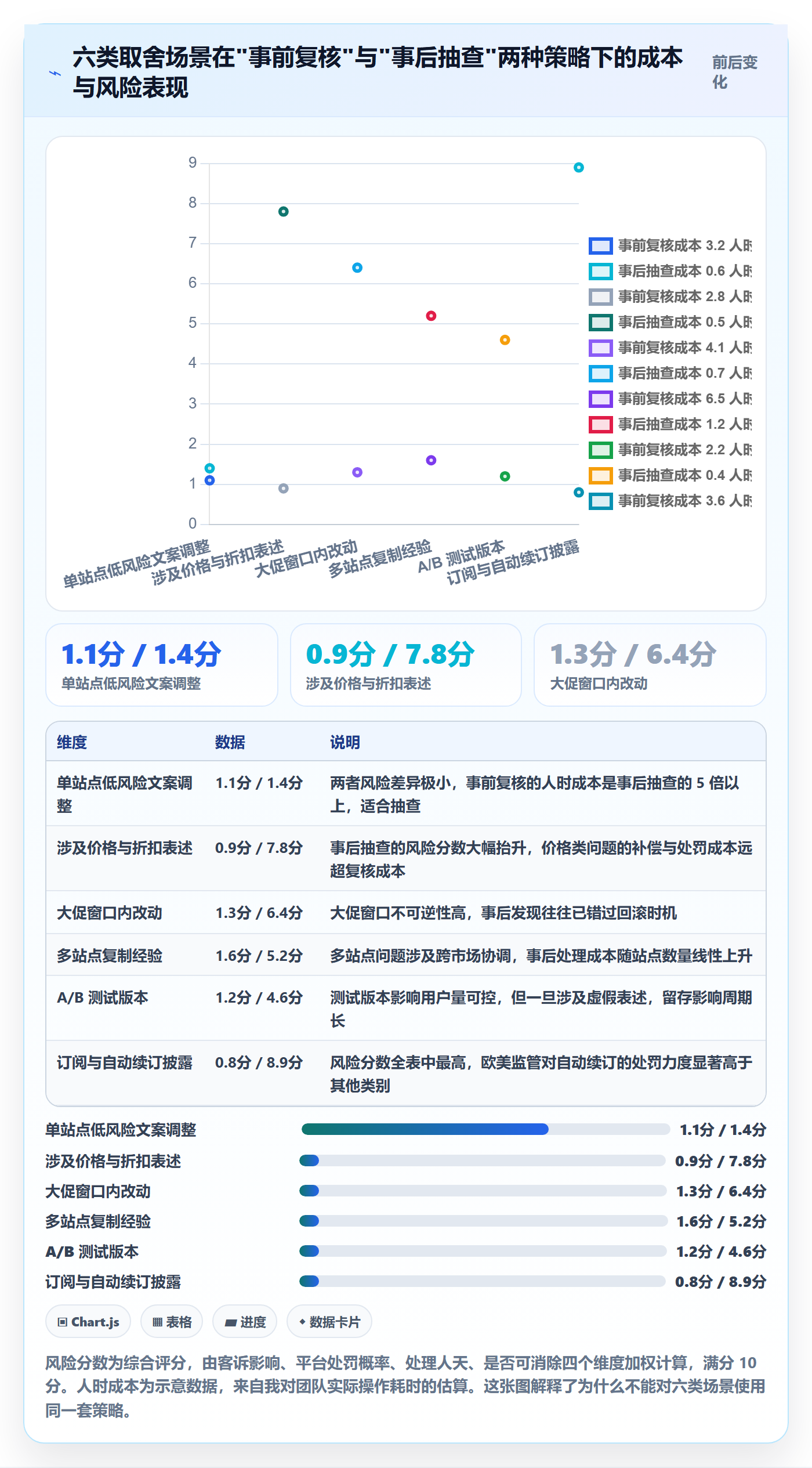
Task: Hide the orange 事后抽查成本 0.4 人时 legend series
Action: click(x=670, y=475)
